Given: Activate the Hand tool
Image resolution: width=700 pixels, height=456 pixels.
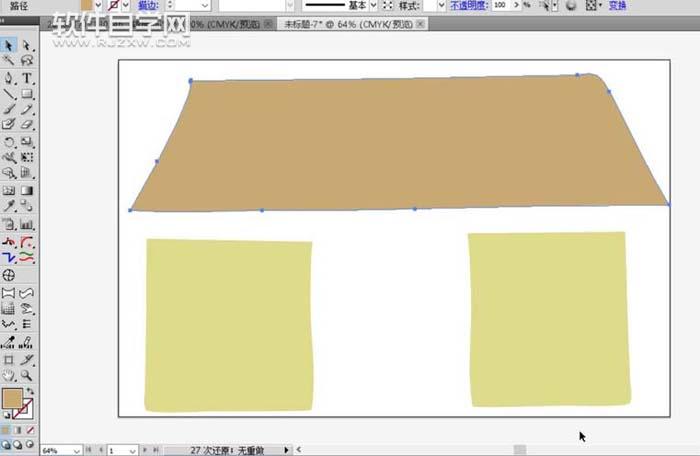Looking at the screenshot, I should coord(8,375).
